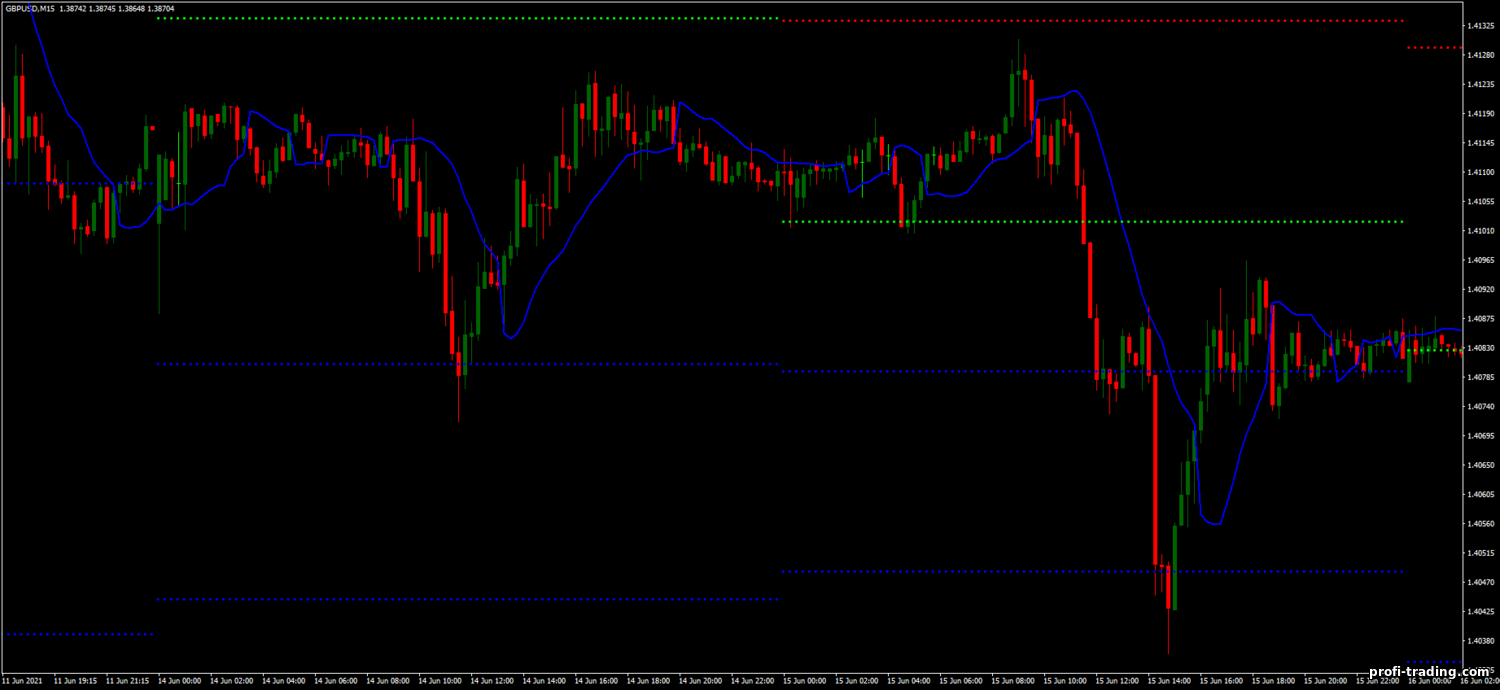1500x690 pixels.
Task: Click the 1.41010 price scale label
Action: 1480,231
